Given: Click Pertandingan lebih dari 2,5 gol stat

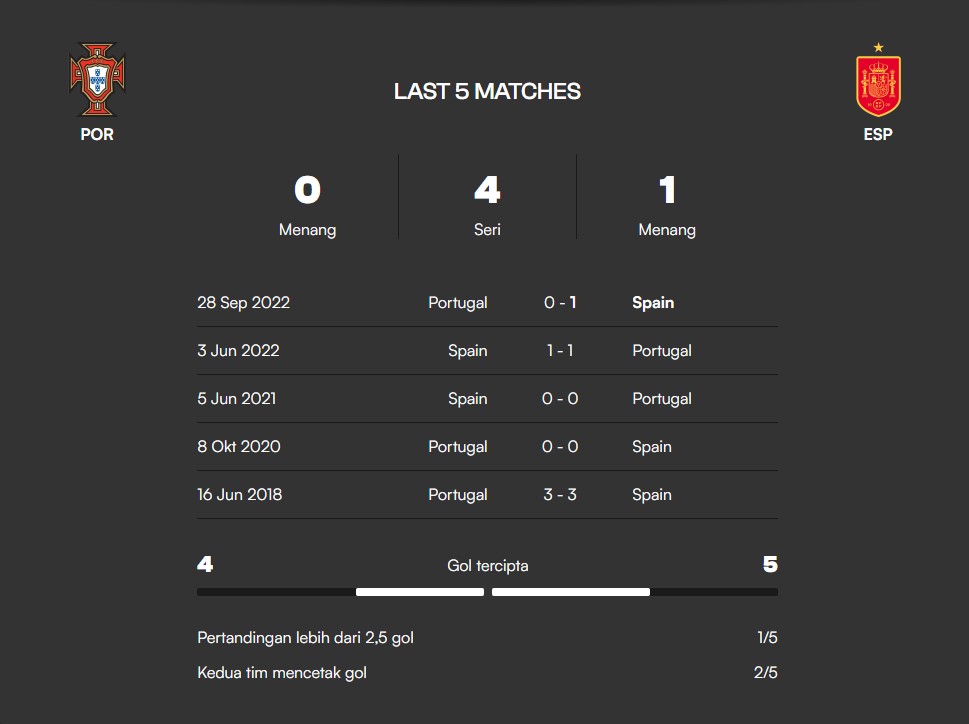Looking at the screenshot, I should pos(487,638).
